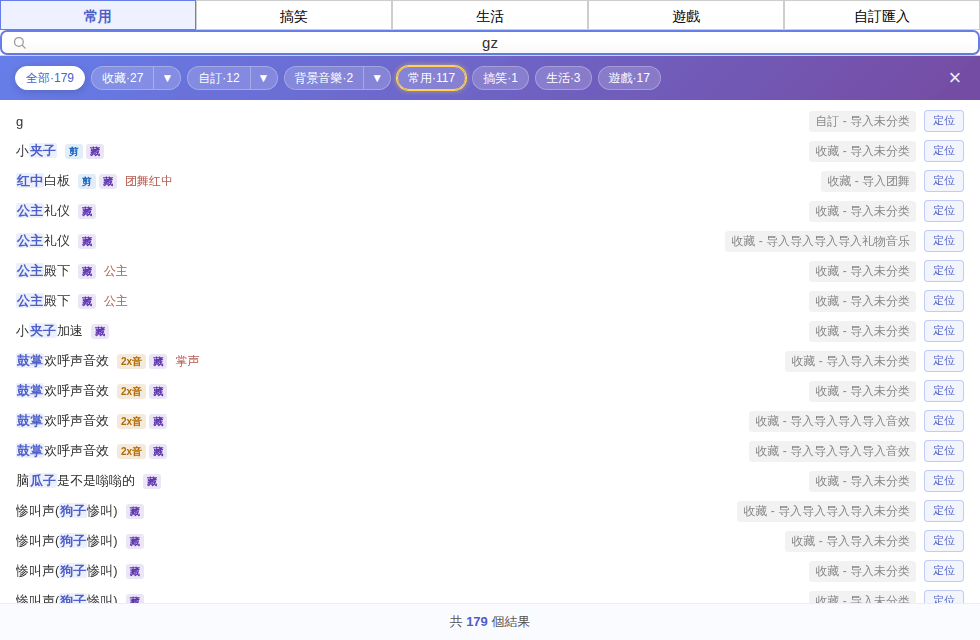Viewport: 980px width, 640px height.
Task: Select the 搞笑·1 filter chip
Action: point(501,78)
